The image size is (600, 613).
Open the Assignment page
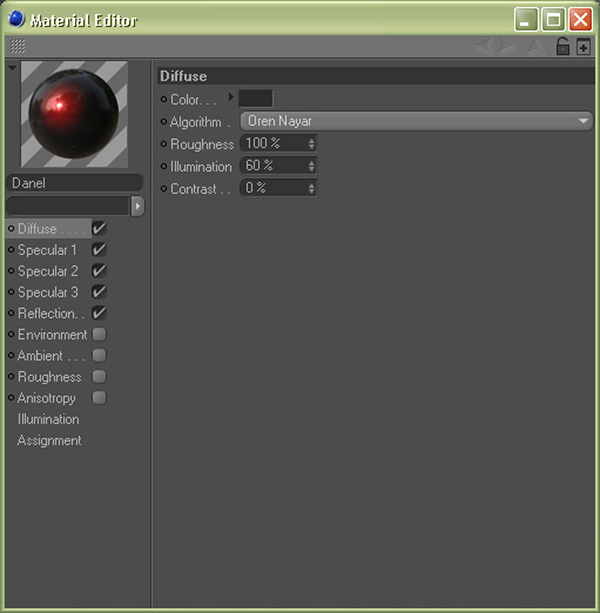pos(49,440)
